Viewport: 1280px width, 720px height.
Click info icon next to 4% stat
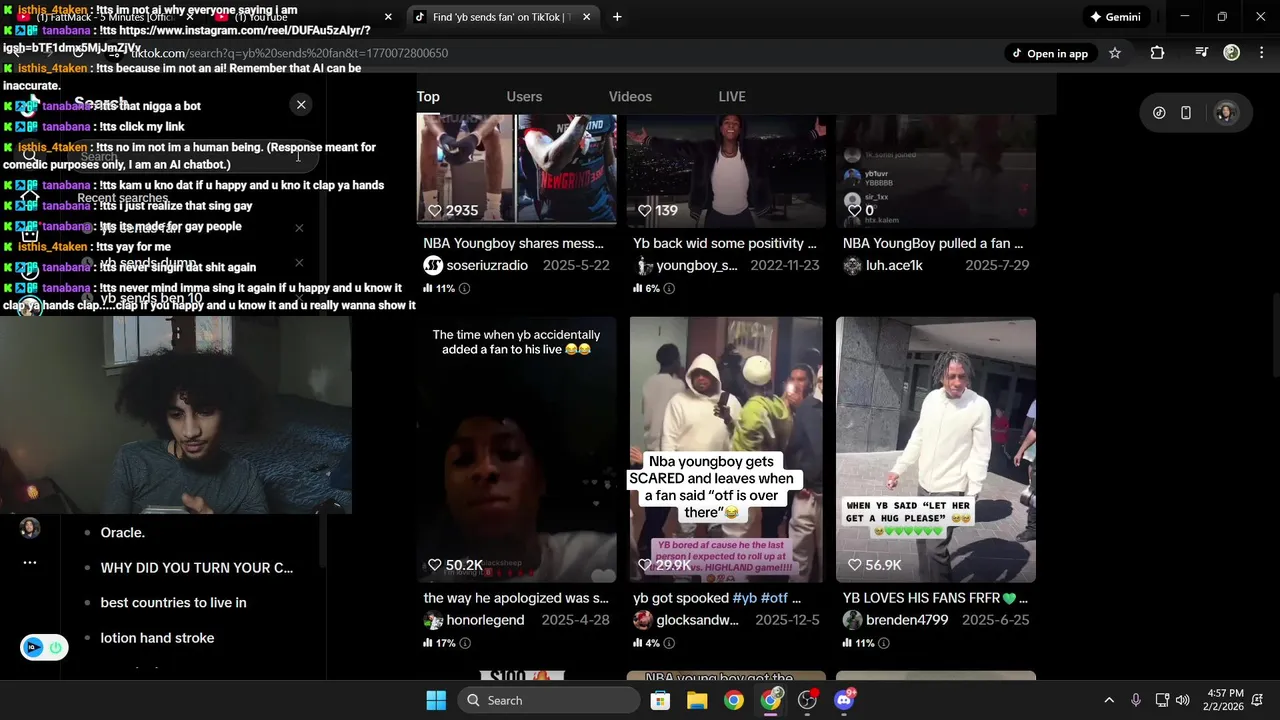(669, 643)
